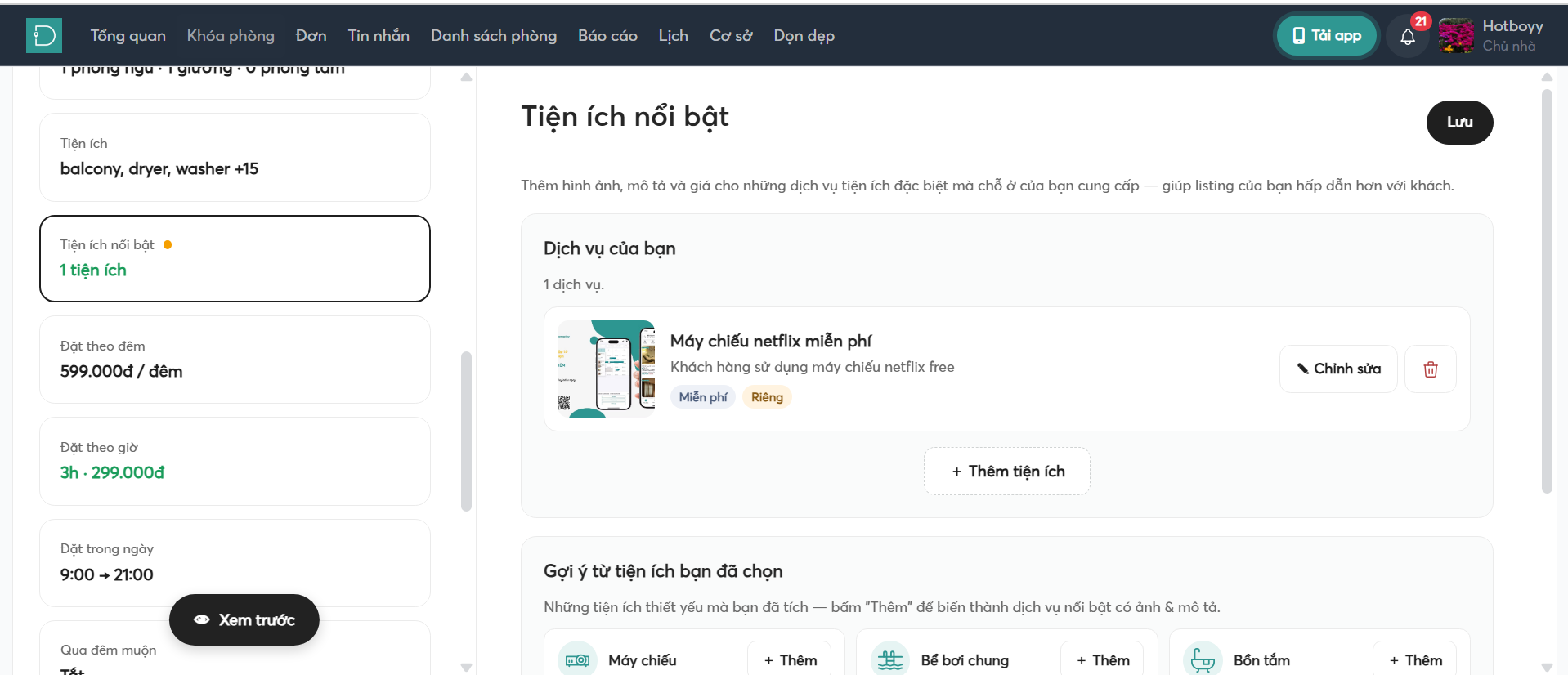Go to Khóa phòng menu

tap(231, 36)
